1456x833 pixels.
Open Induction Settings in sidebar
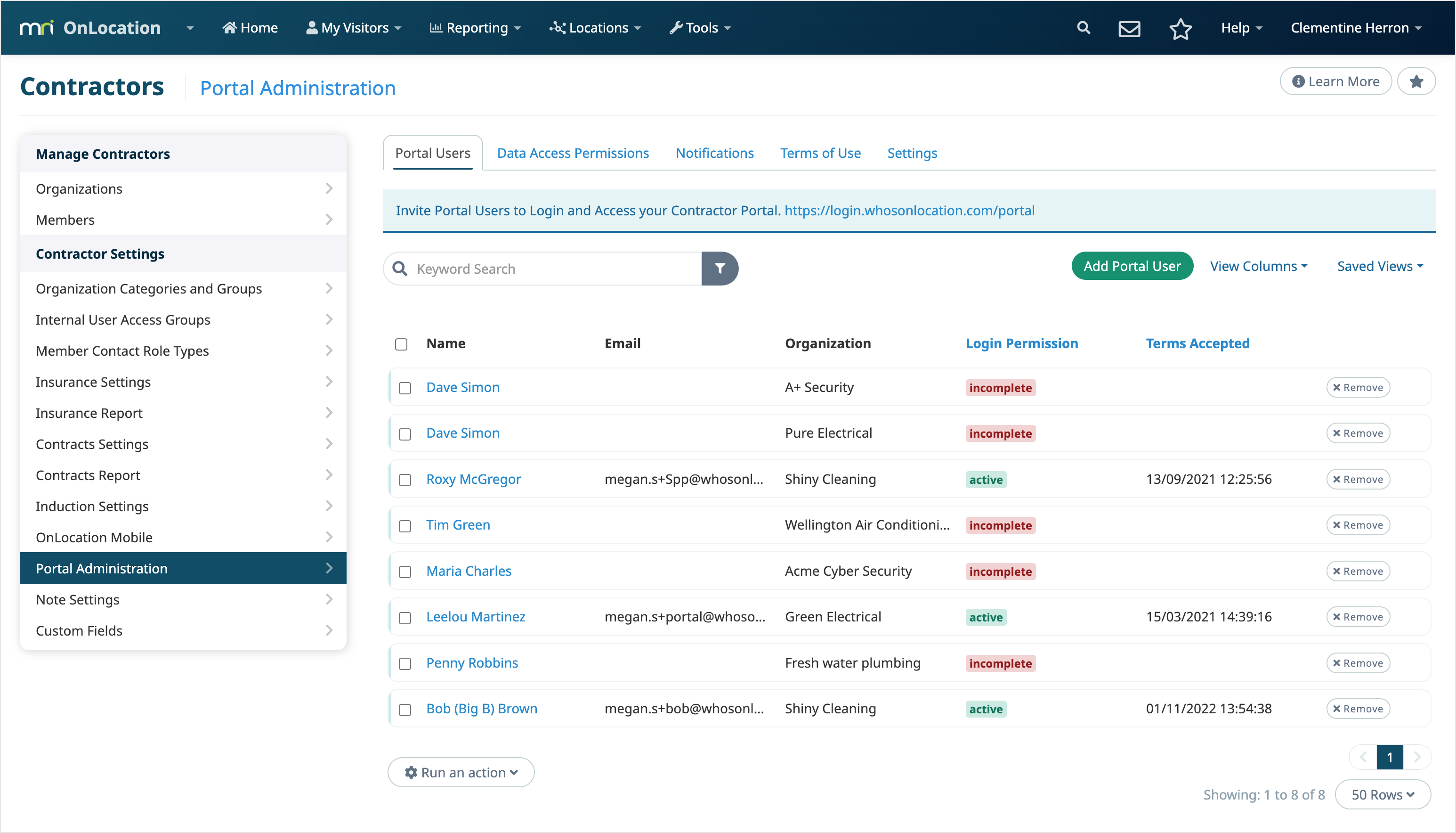(x=183, y=506)
